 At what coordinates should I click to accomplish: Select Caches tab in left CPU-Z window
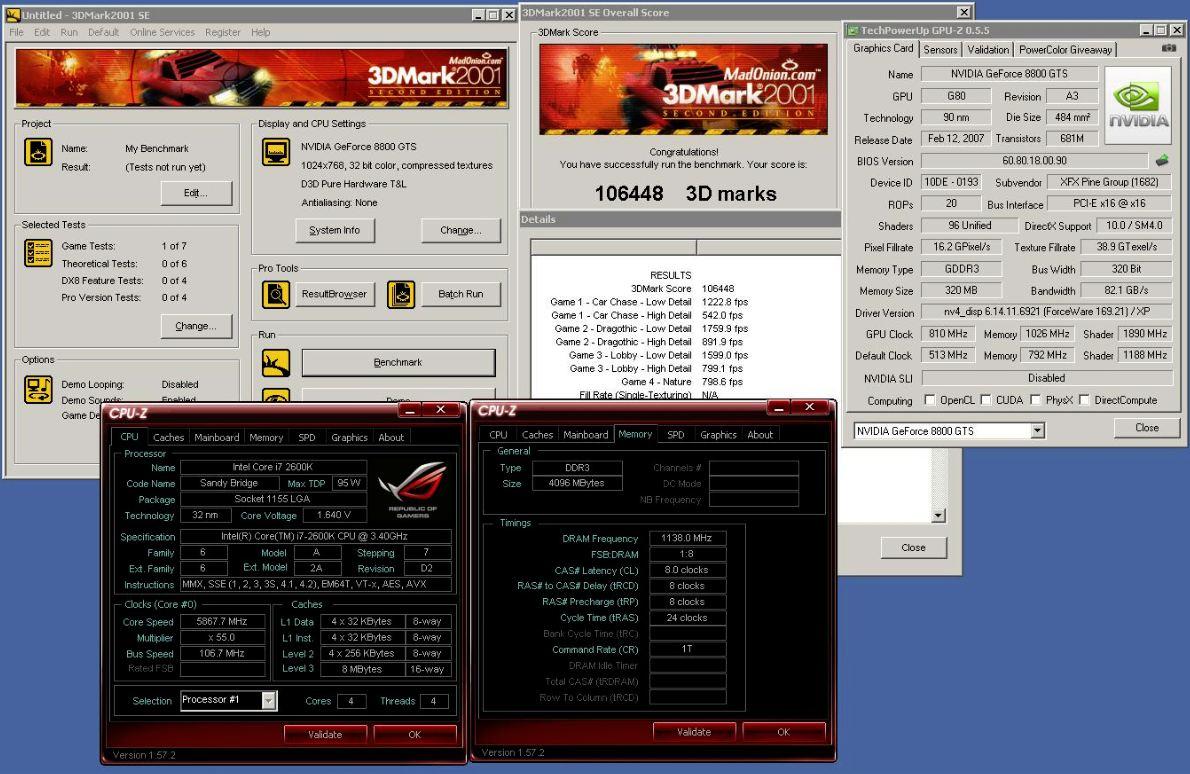[168, 437]
